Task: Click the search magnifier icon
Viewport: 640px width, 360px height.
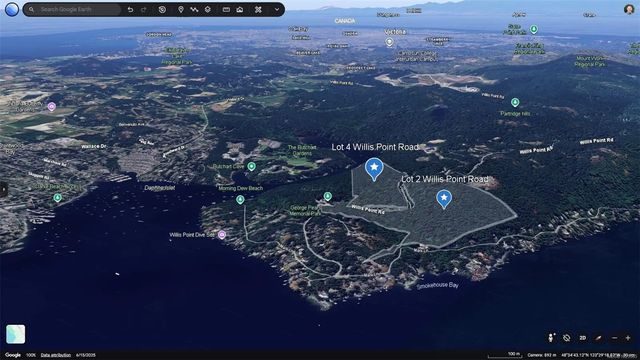Action: coord(31,9)
